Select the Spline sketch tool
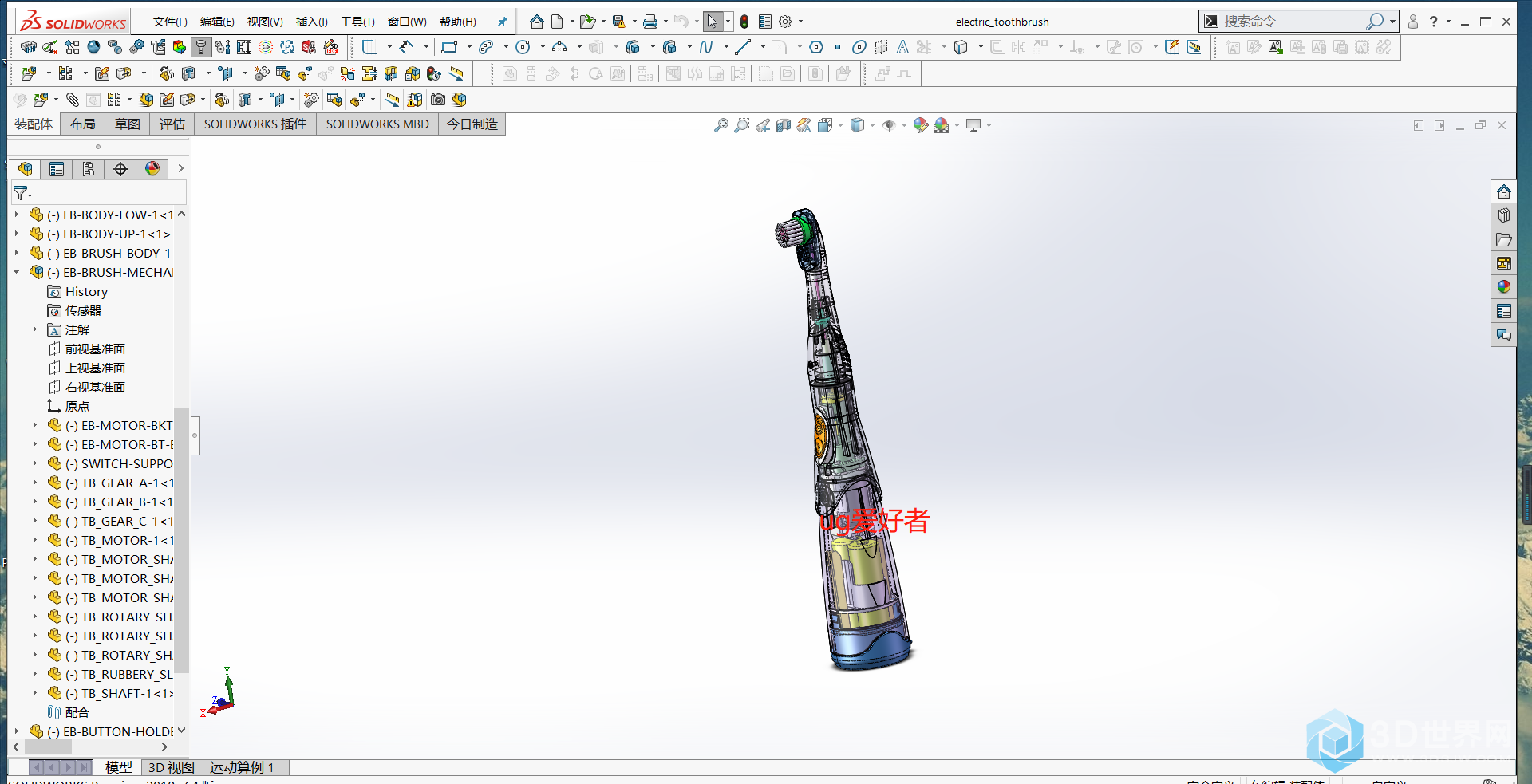 pyautogui.click(x=705, y=47)
